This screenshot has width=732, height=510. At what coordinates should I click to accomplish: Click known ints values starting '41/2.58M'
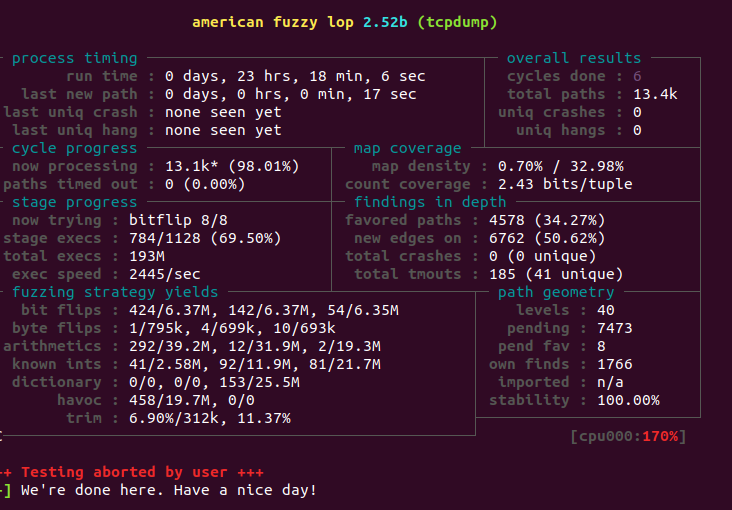coord(254,364)
